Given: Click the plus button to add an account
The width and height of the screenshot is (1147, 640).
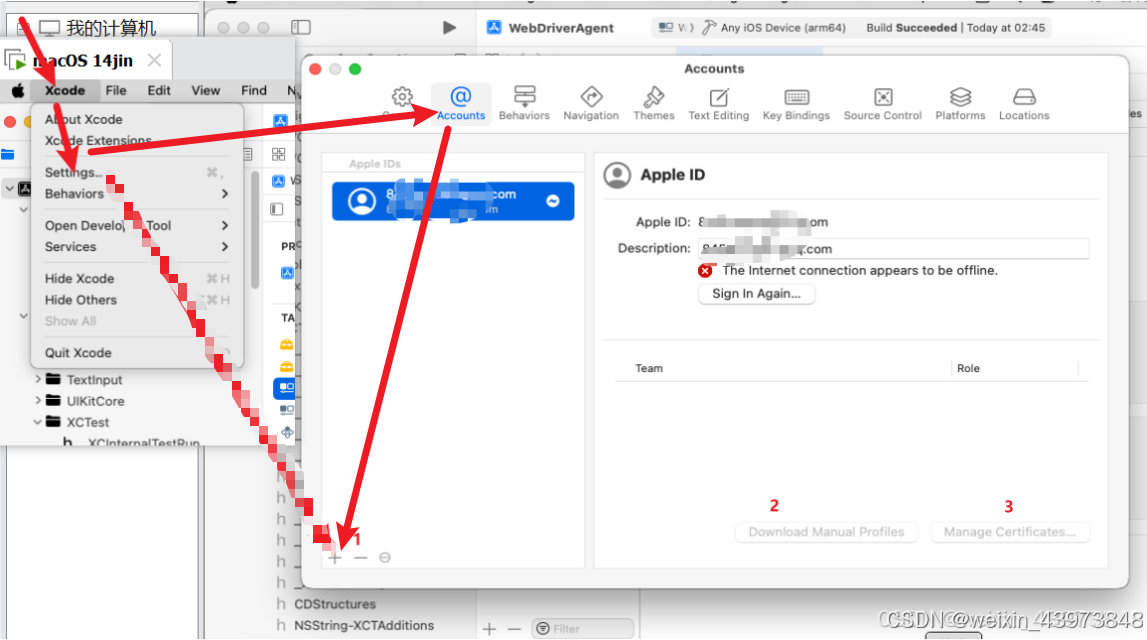Looking at the screenshot, I should coord(335,558).
